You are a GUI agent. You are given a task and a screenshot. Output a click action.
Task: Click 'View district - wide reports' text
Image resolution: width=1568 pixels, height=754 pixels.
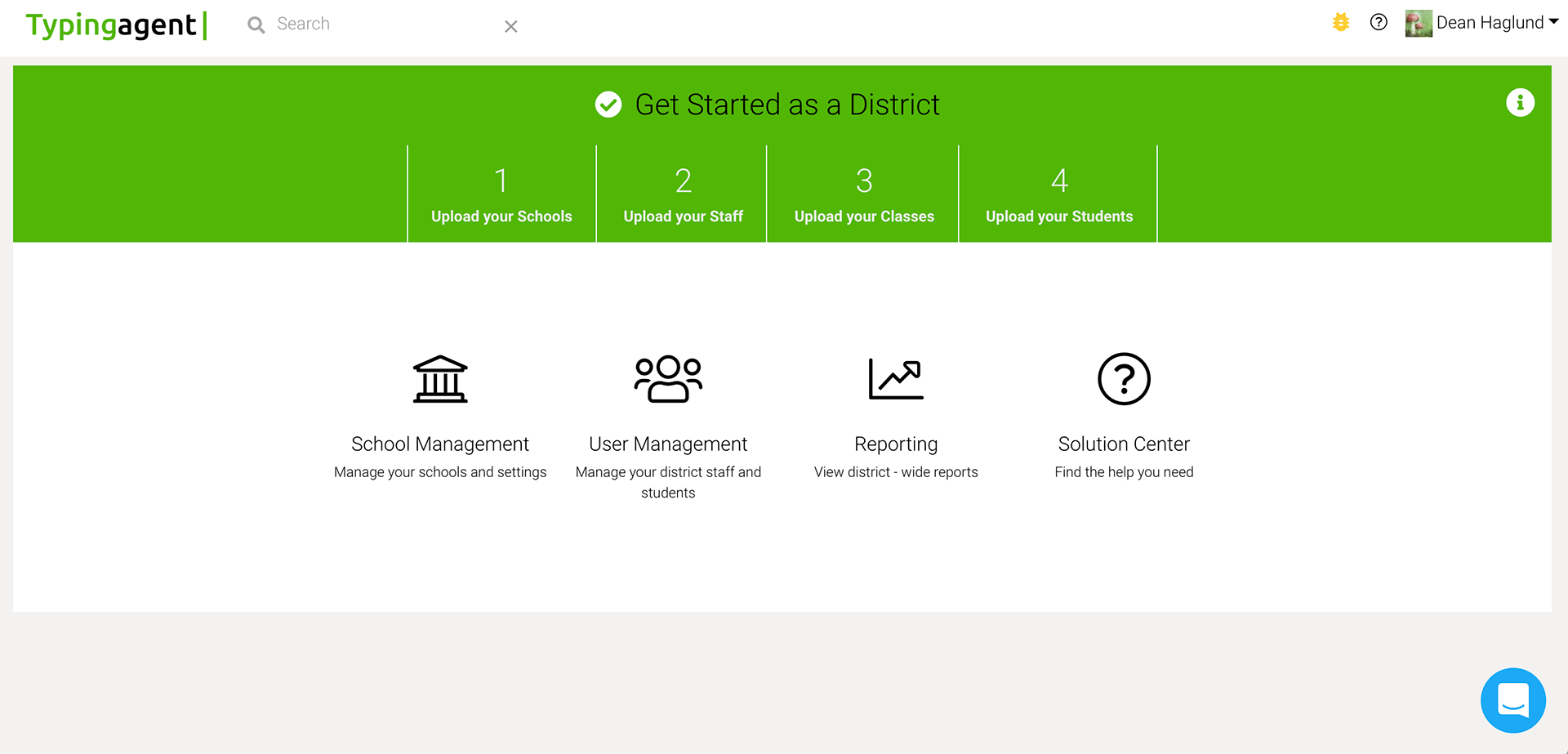896,472
